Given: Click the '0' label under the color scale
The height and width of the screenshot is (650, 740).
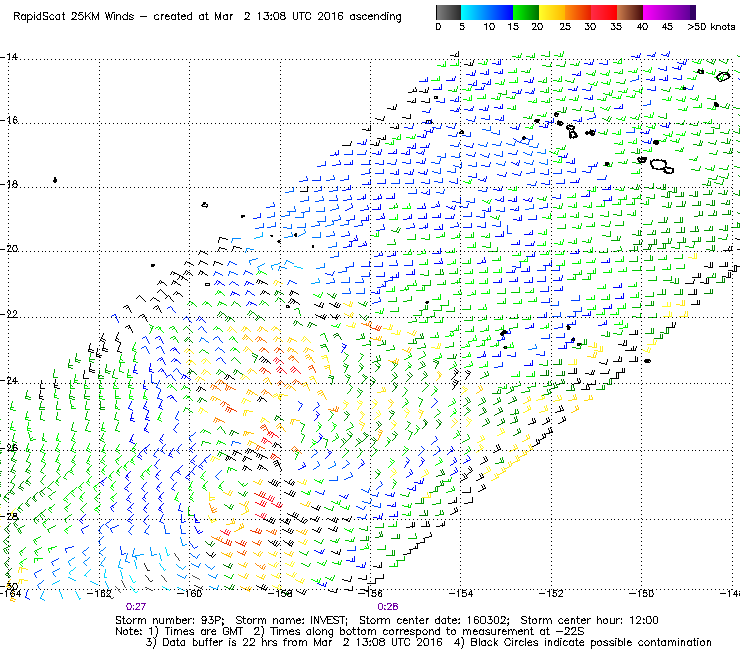Looking at the screenshot, I should click(x=438, y=27).
